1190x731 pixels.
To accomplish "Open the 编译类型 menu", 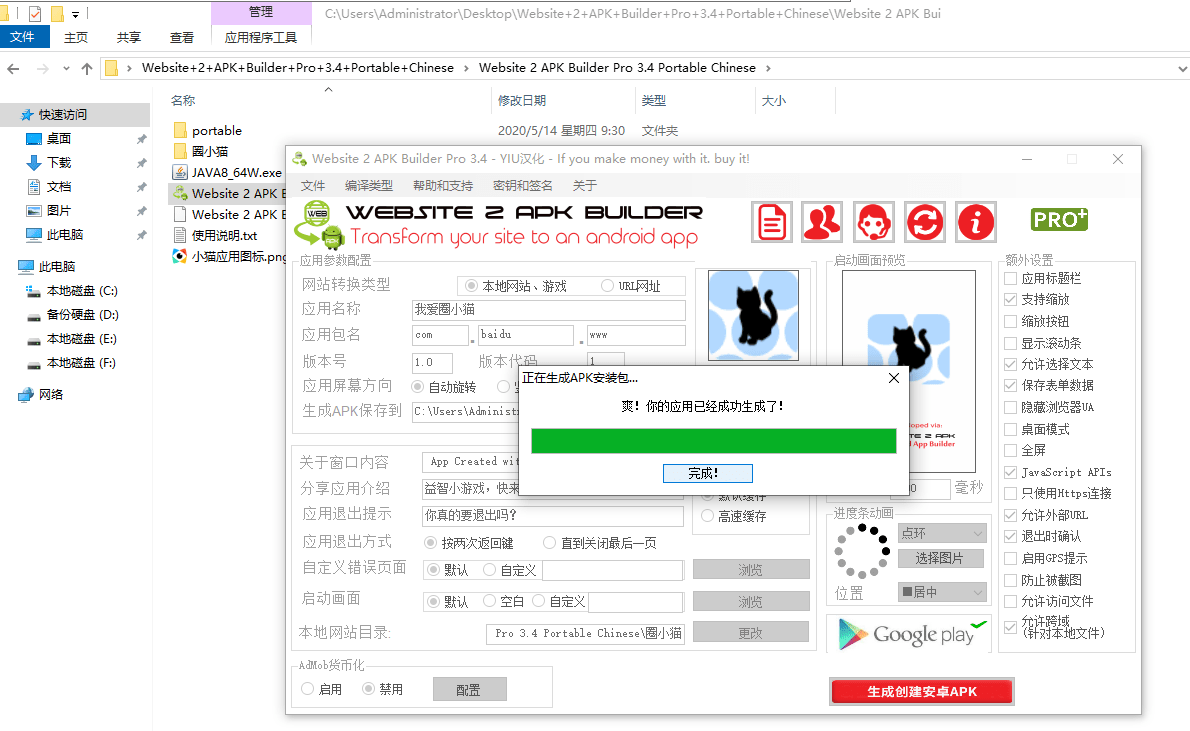I will (x=369, y=185).
